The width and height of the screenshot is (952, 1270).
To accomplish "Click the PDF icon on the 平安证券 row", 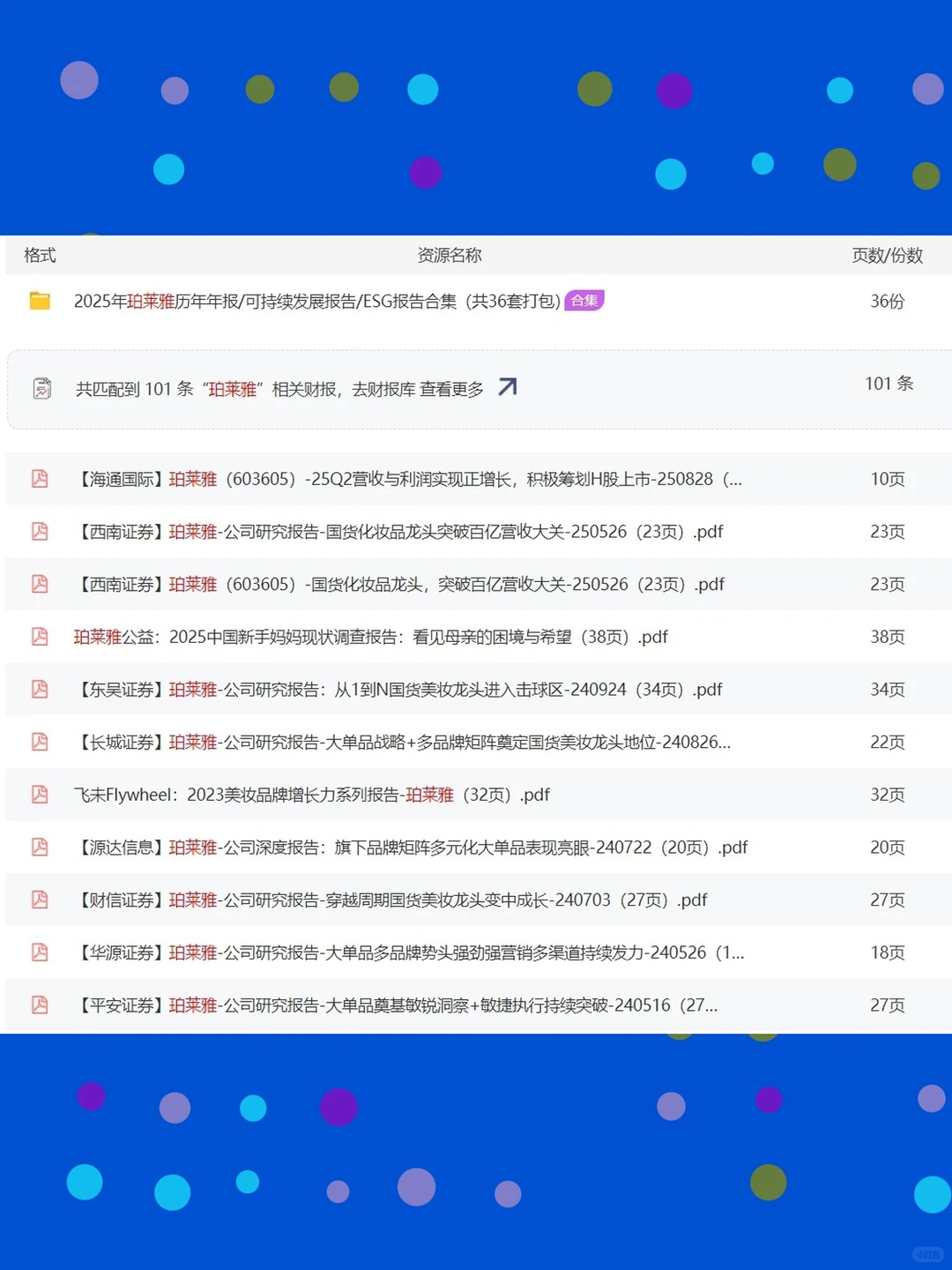I will (x=39, y=1005).
